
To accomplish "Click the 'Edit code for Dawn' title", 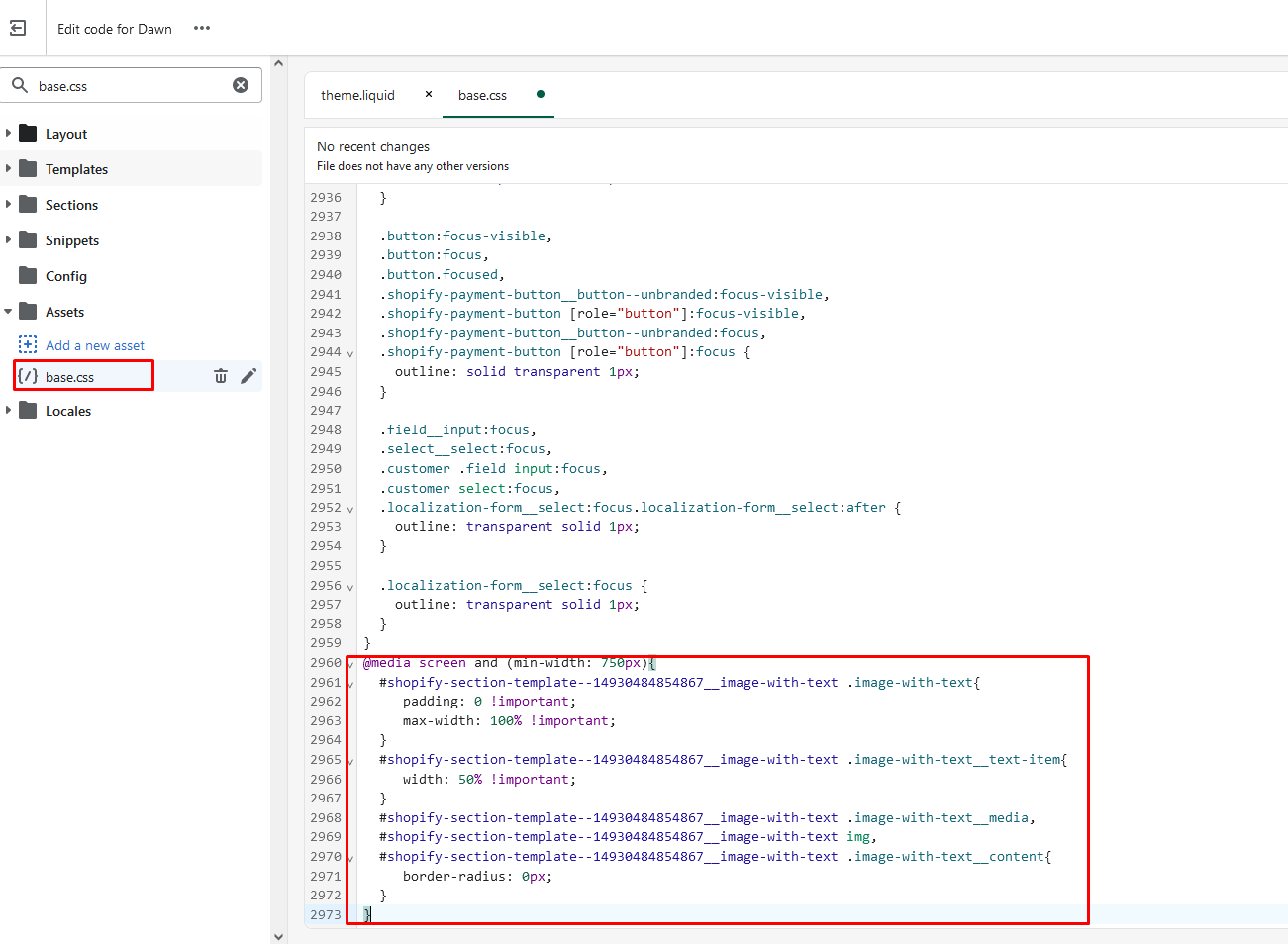I will [x=115, y=29].
